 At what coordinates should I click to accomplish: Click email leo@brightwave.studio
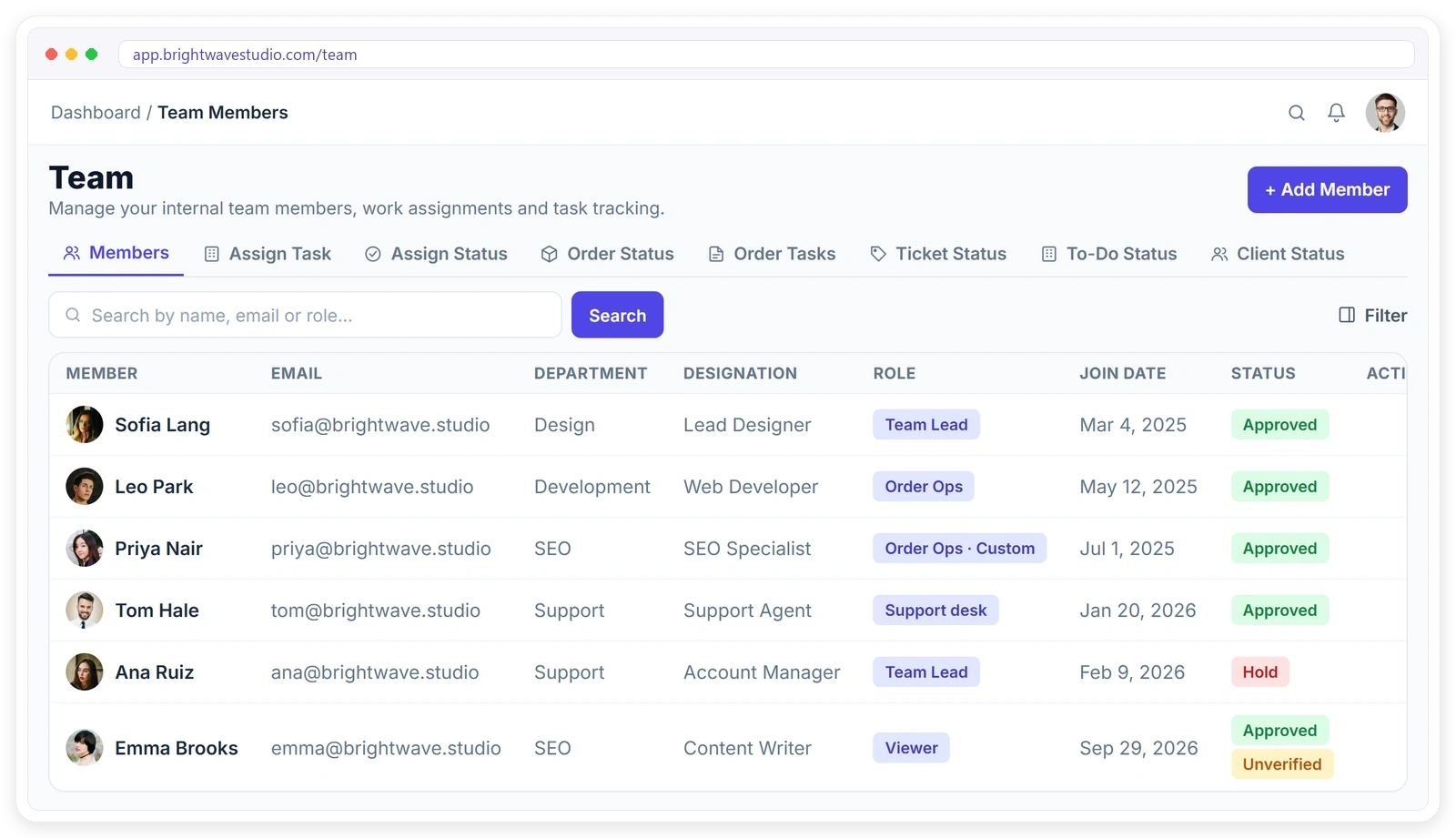point(372,487)
